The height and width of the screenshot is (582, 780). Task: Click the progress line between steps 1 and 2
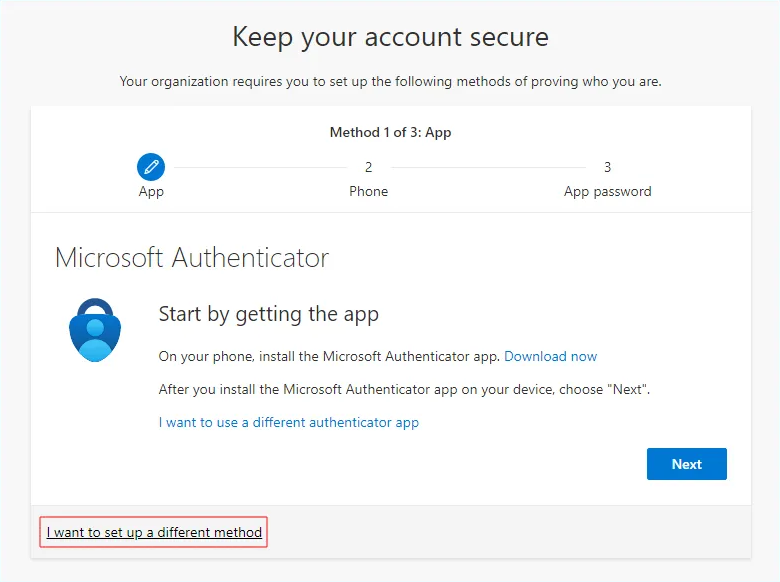click(x=258, y=167)
